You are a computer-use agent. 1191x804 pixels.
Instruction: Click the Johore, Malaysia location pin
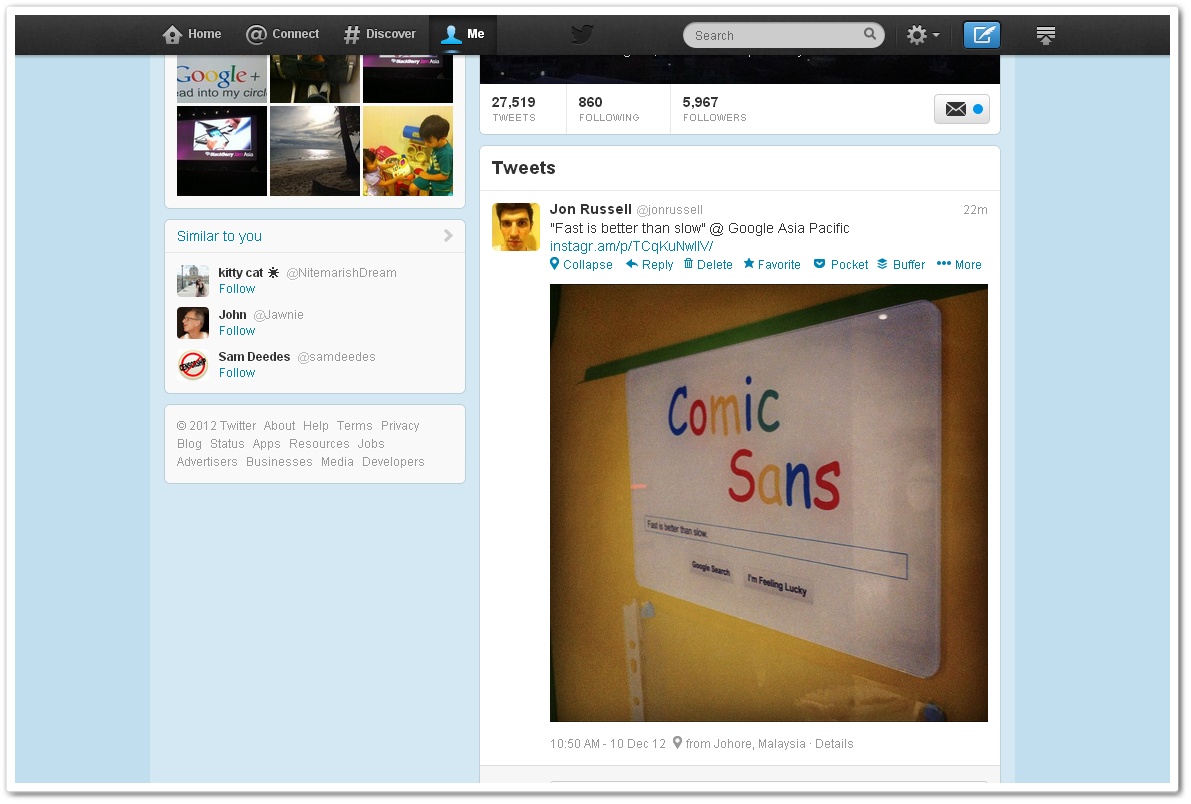click(x=678, y=743)
